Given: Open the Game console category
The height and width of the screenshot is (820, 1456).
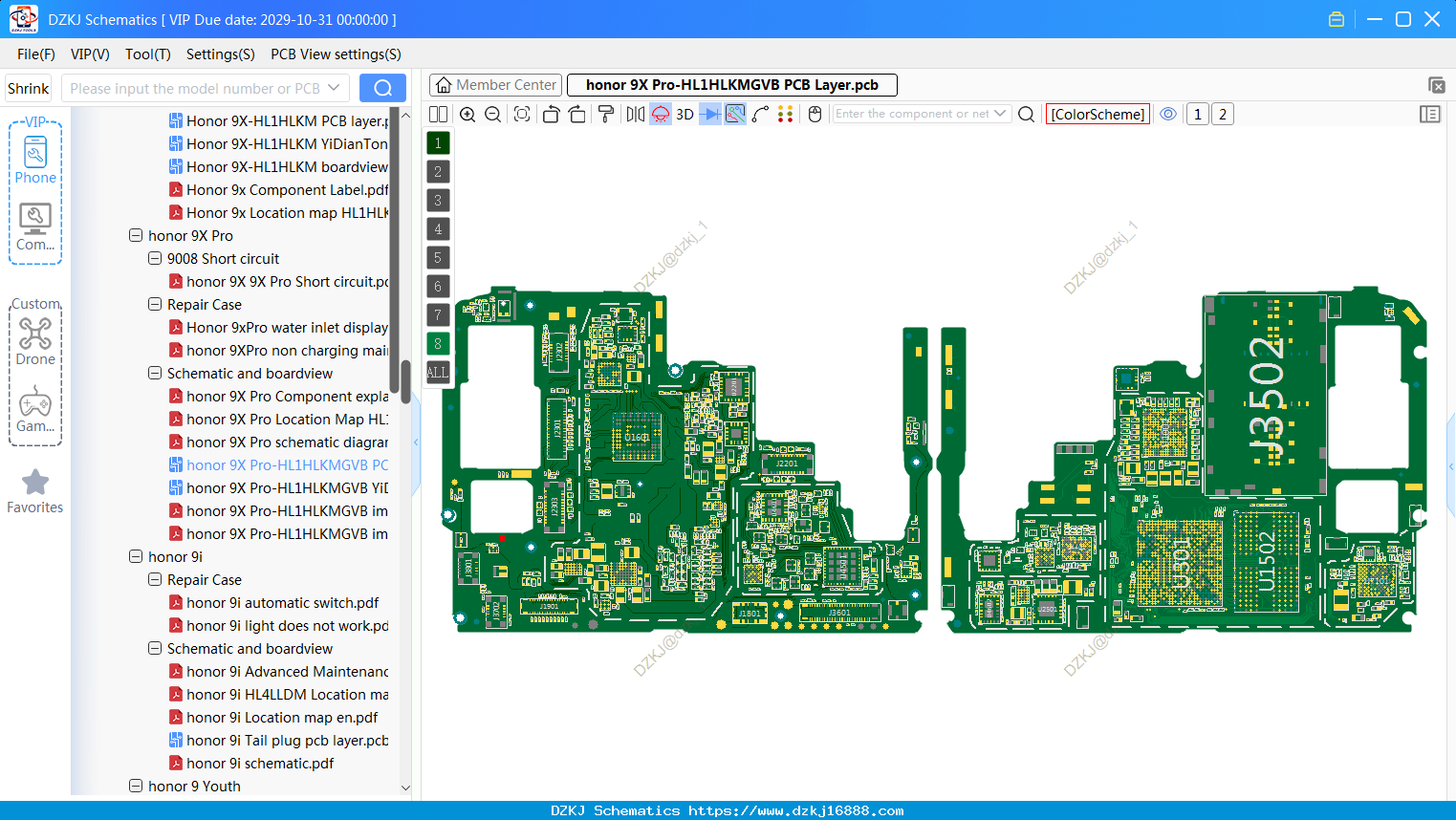Looking at the screenshot, I should tap(35, 409).
